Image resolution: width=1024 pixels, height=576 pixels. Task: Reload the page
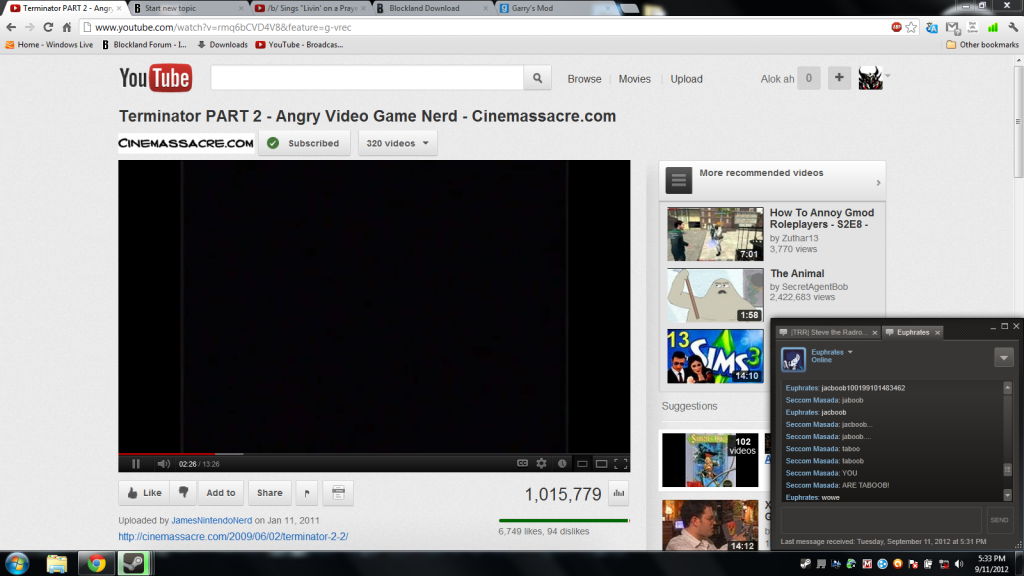tap(48, 27)
